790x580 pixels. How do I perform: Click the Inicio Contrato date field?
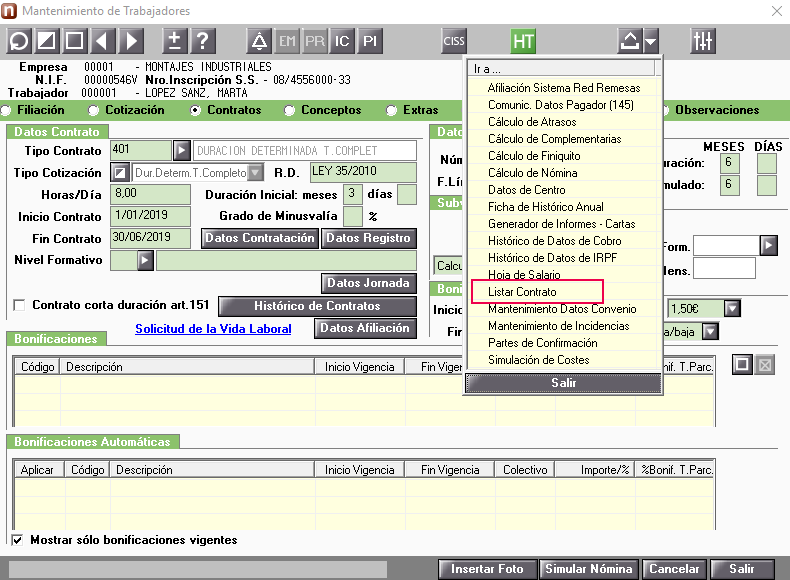150,216
